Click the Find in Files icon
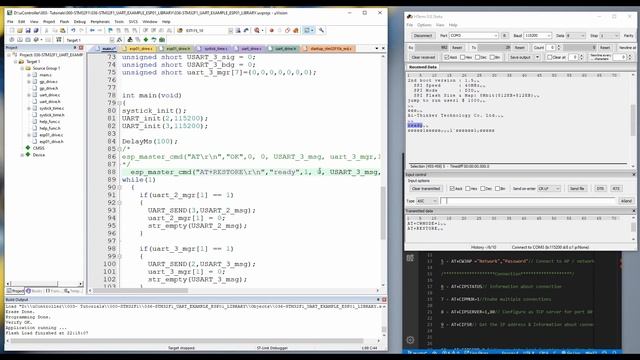Viewport: 640px width, 360px height. (180, 30)
